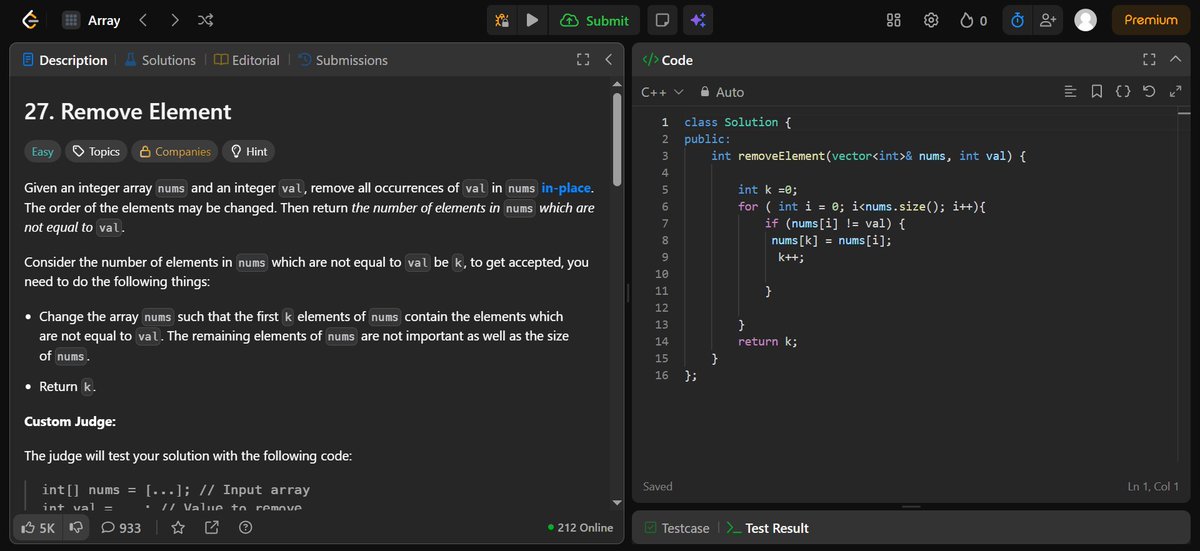Toggle fullscreen code editor icon
The width and height of the screenshot is (1200, 551).
click(x=1175, y=92)
